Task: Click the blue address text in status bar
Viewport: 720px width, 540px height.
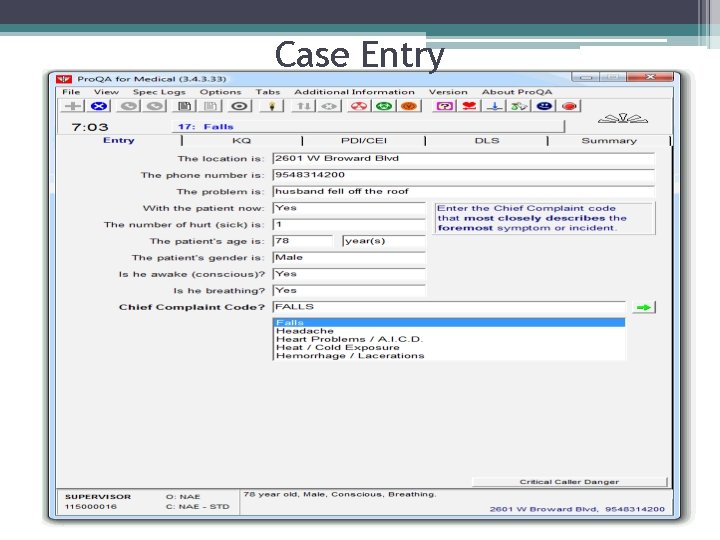Action: pyautogui.click(x=577, y=509)
